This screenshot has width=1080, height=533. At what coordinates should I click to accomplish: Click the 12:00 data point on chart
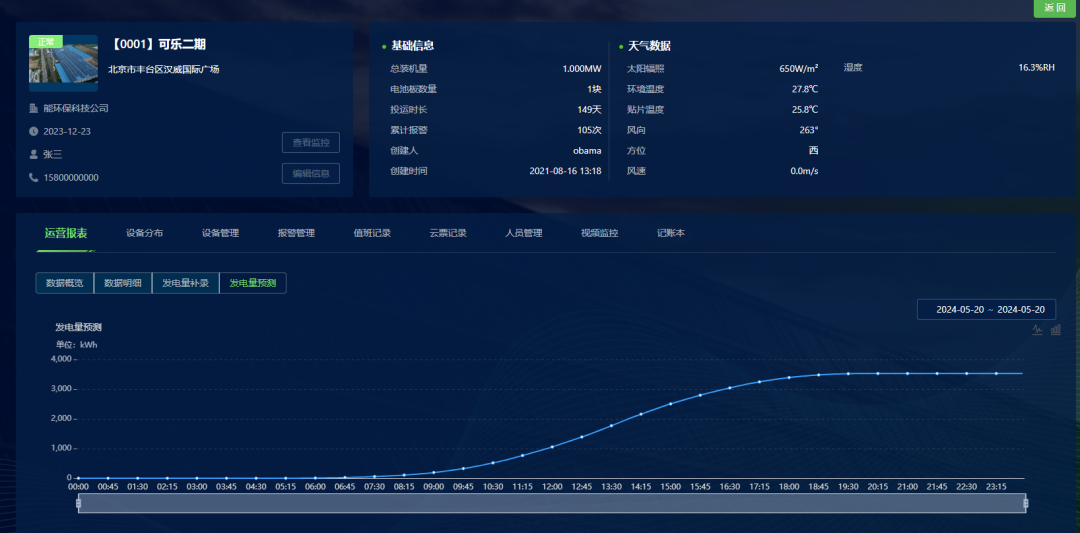pos(552,447)
